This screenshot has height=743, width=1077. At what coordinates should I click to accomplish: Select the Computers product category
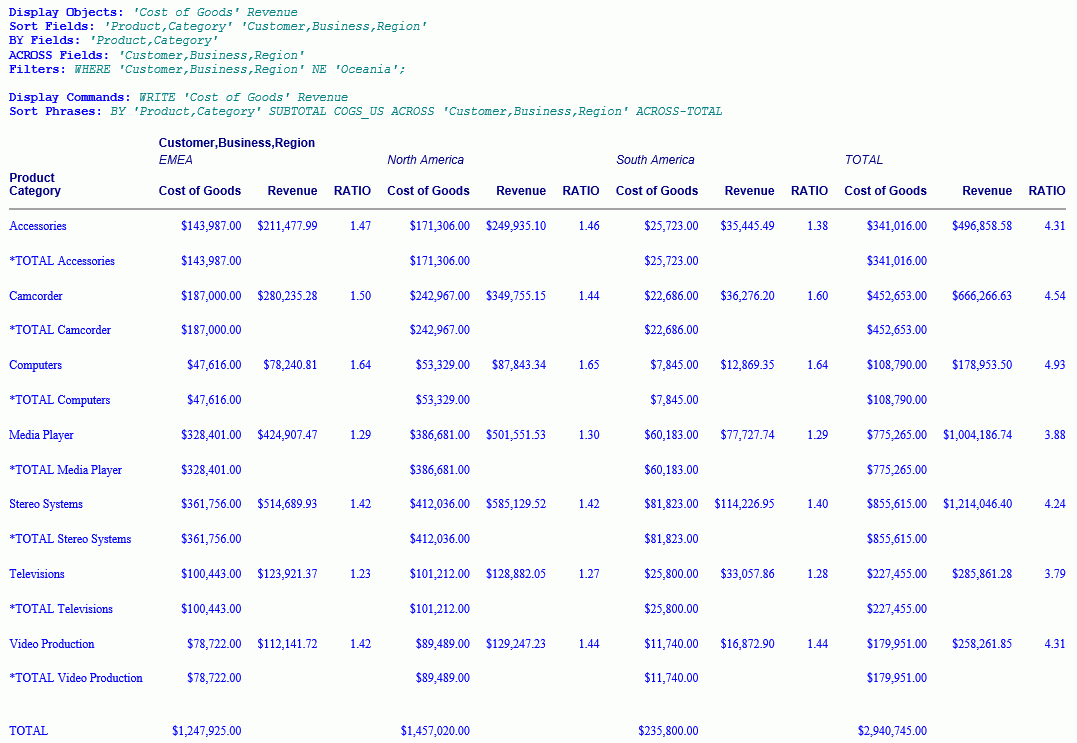[x=36, y=365]
